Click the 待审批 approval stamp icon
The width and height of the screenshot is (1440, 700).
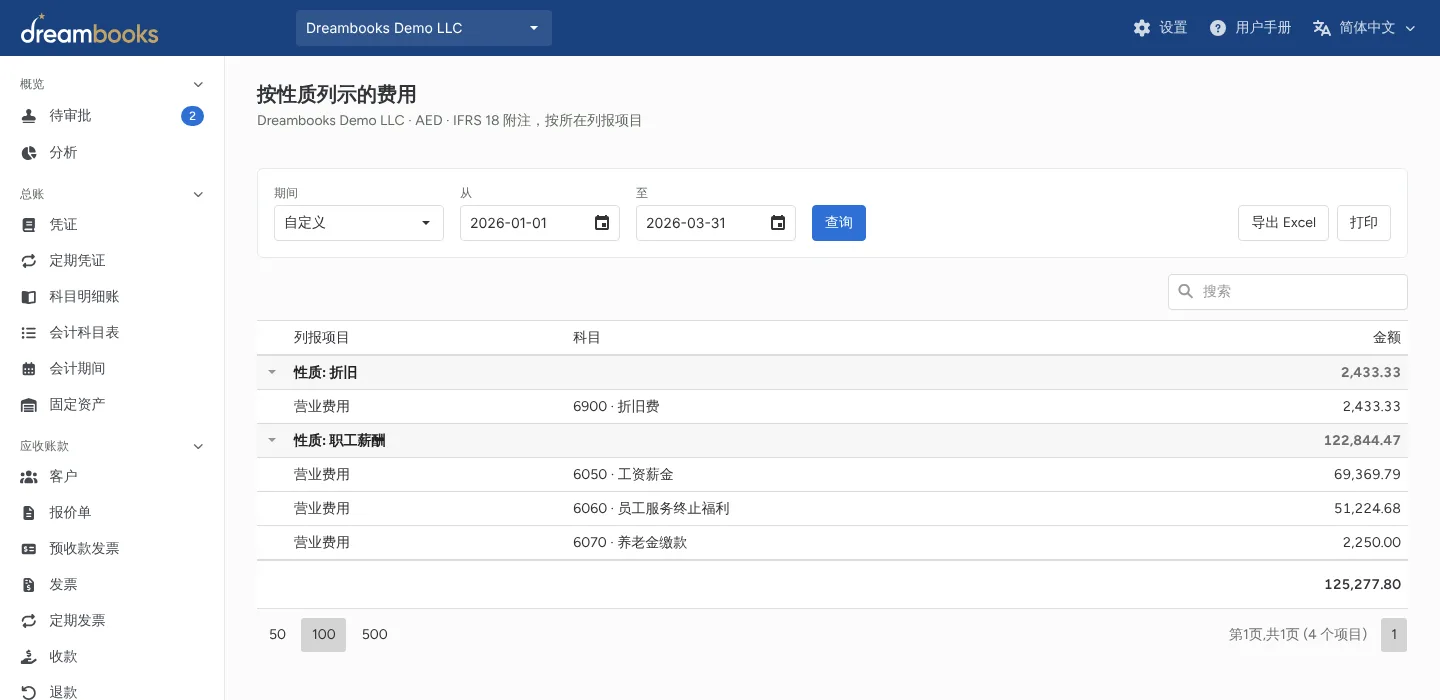29,116
